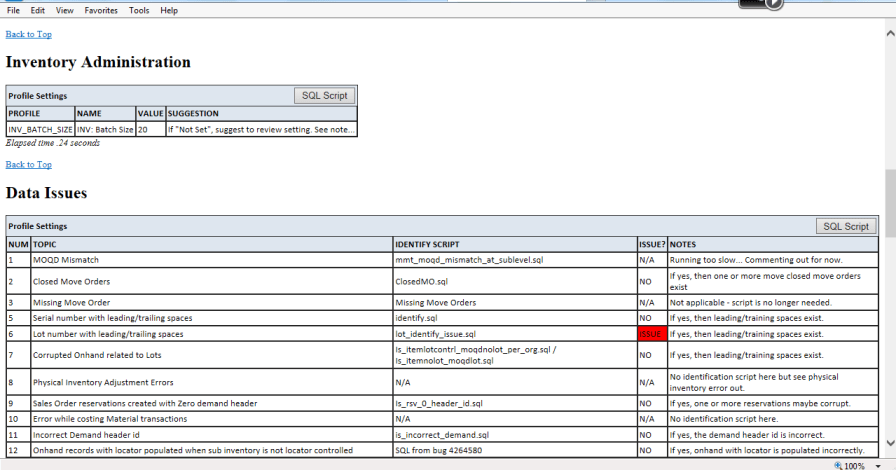Select the lot_identify_issue.sql script cell
Image resolution: width=896 pixels, height=470 pixels.
click(515, 334)
